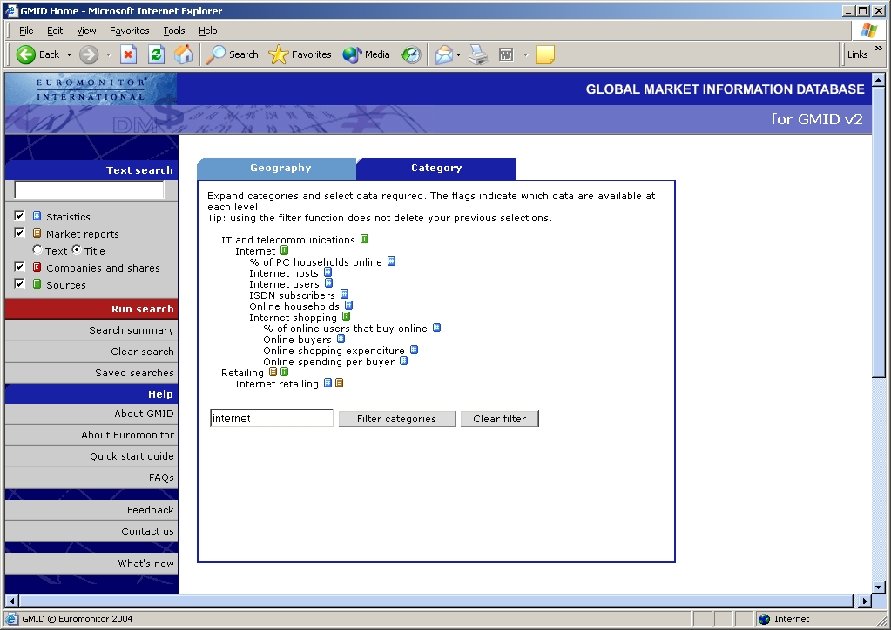Select the Text radio button
The width and height of the screenshot is (891, 630).
pos(37,250)
